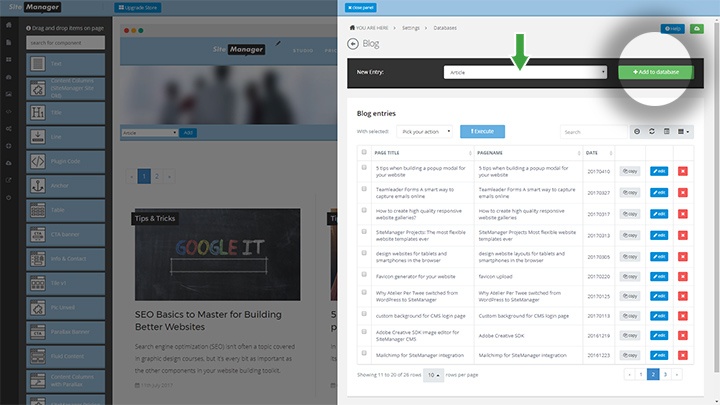Screen dimensions: 720x405
Task: Select the Pic Unveil component
Action: [65, 307]
